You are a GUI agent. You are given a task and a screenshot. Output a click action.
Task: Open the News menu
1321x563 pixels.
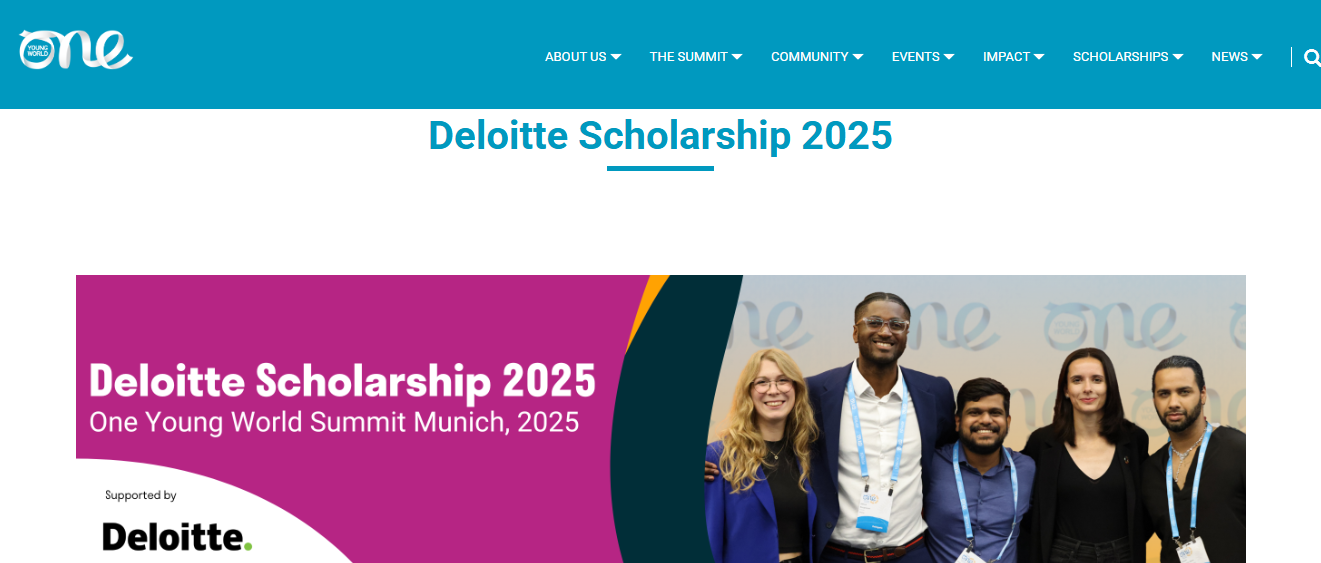(x=1229, y=57)
